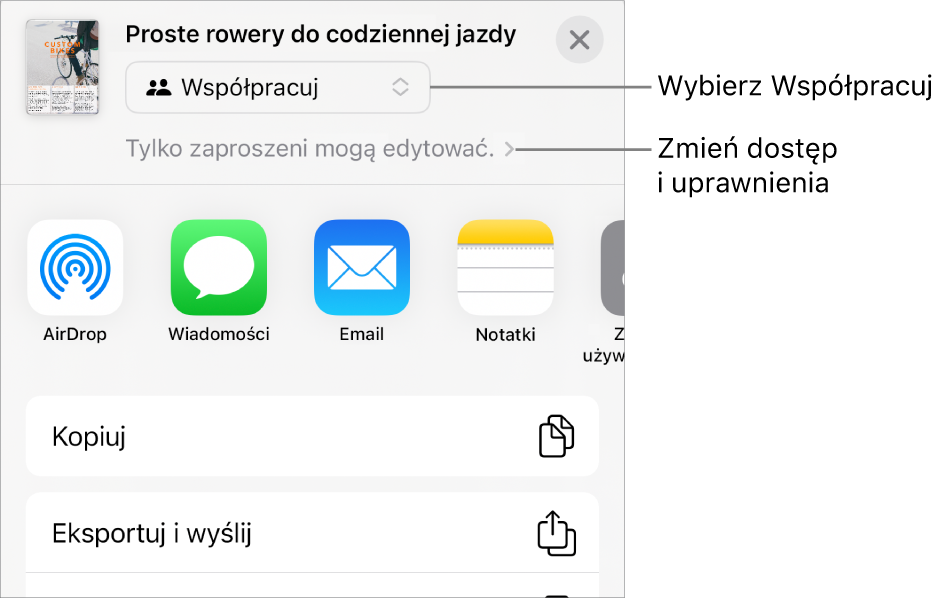The image size is (945, 598).
Task: Close the share sheet with X
Action: pyautogui.click(x=579, y=40)
